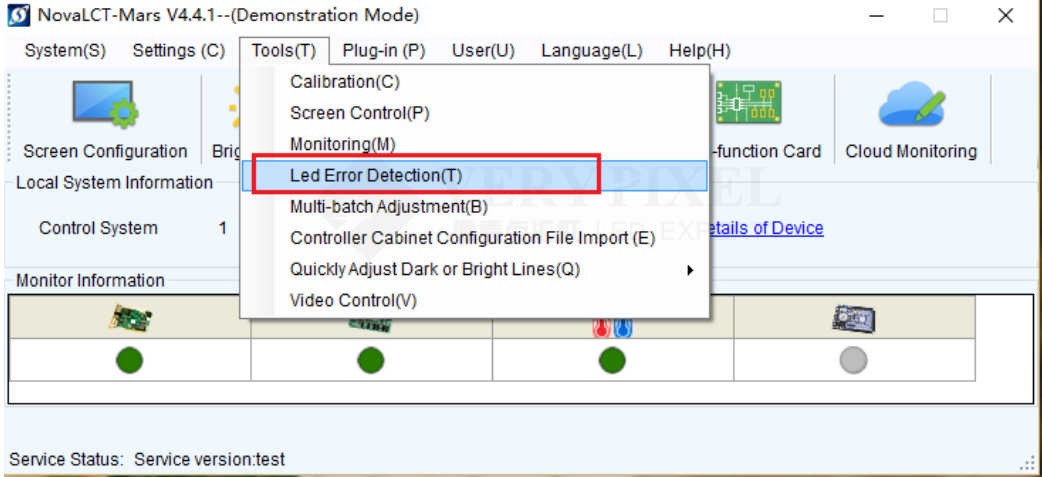Open the Language(L) menu
The width and height of the screenshot is (1042, 477).
pos(591,50)
